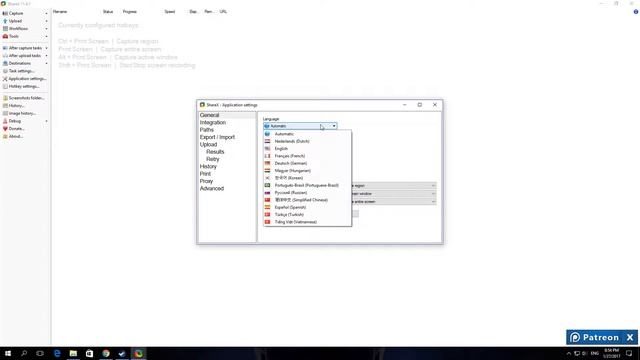The image size is (640, 360).
Task: Choose Simplified Chinese language
Action: tap(307, 200)
